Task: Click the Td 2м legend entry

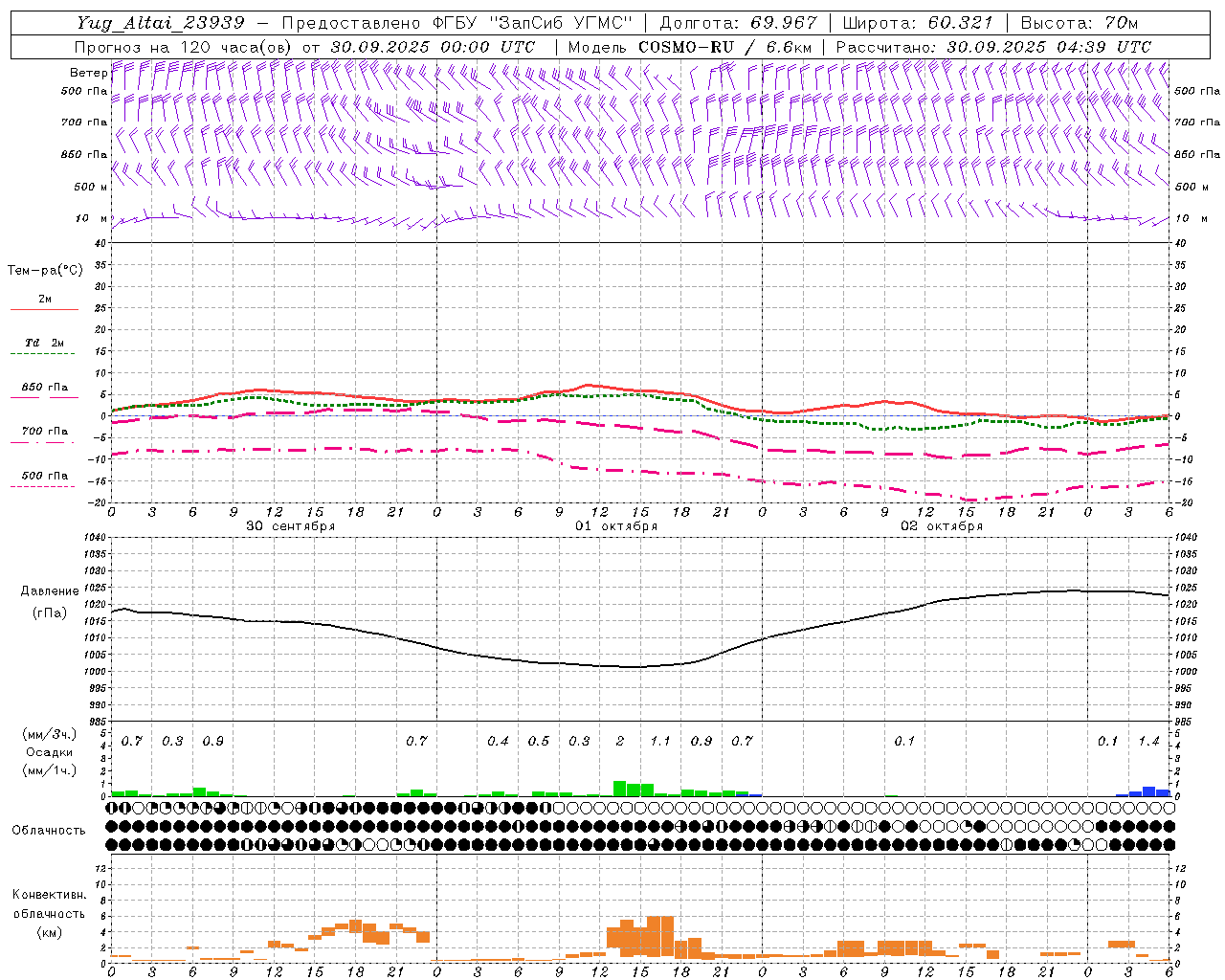Action: [45, 343]
